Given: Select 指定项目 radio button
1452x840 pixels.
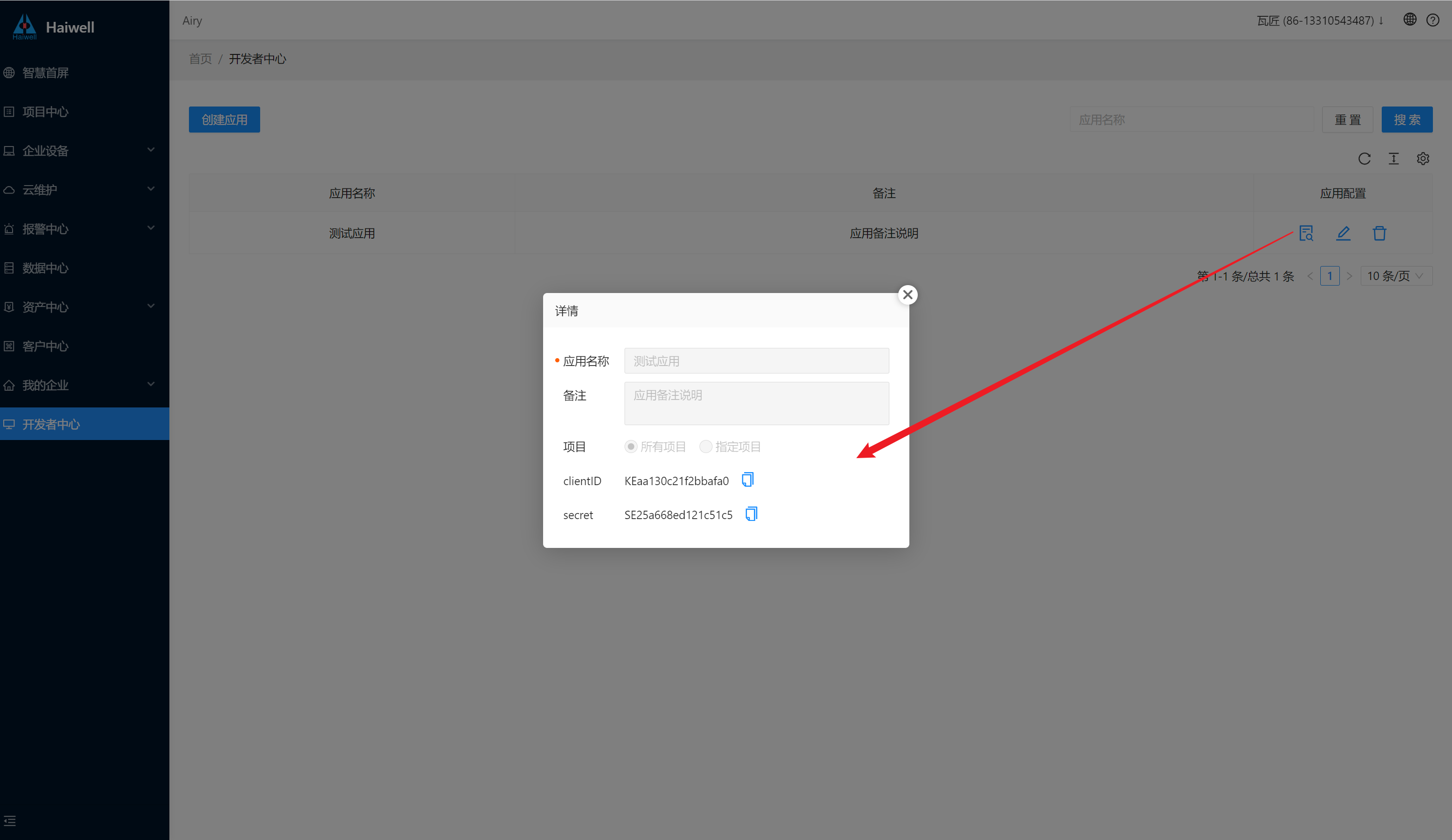Looking at the screenshot, I should point(705,447).
